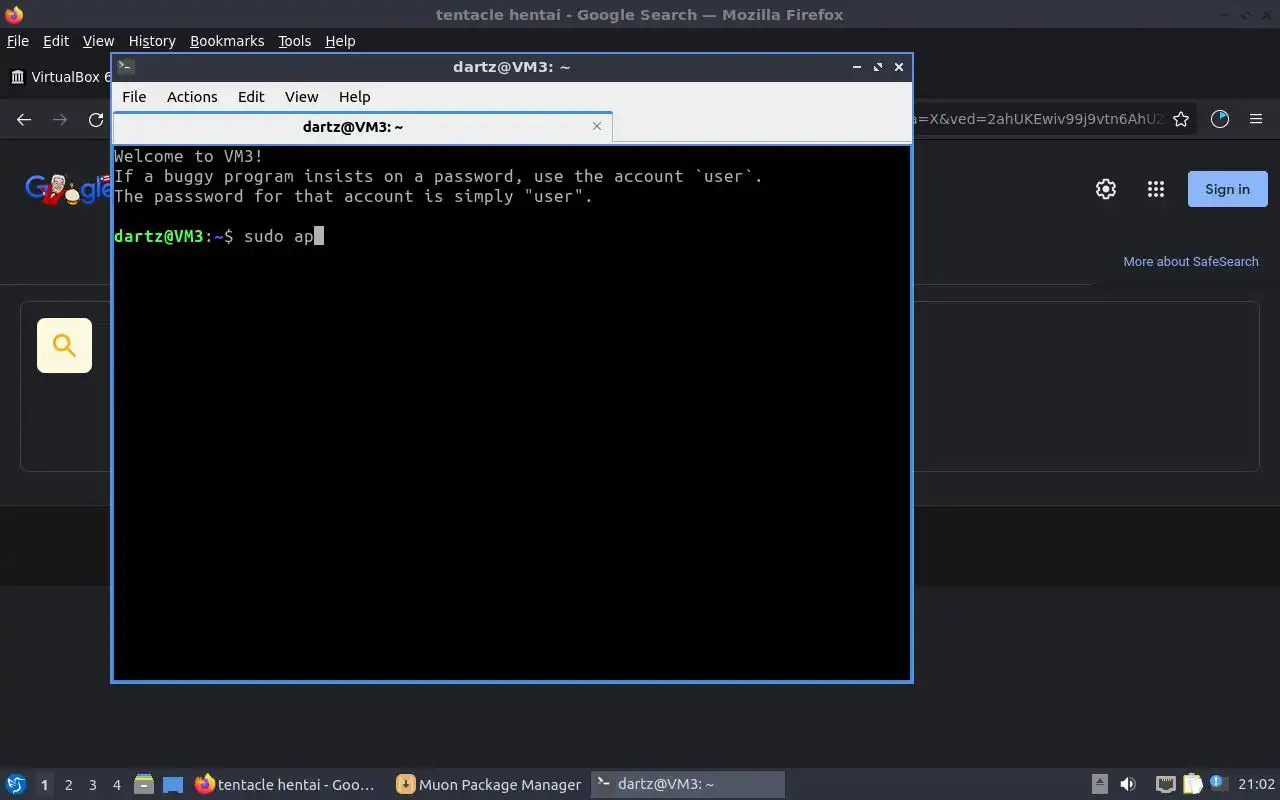Open the system start menu
1280x800 pixels.
click(x=16, y=785)
